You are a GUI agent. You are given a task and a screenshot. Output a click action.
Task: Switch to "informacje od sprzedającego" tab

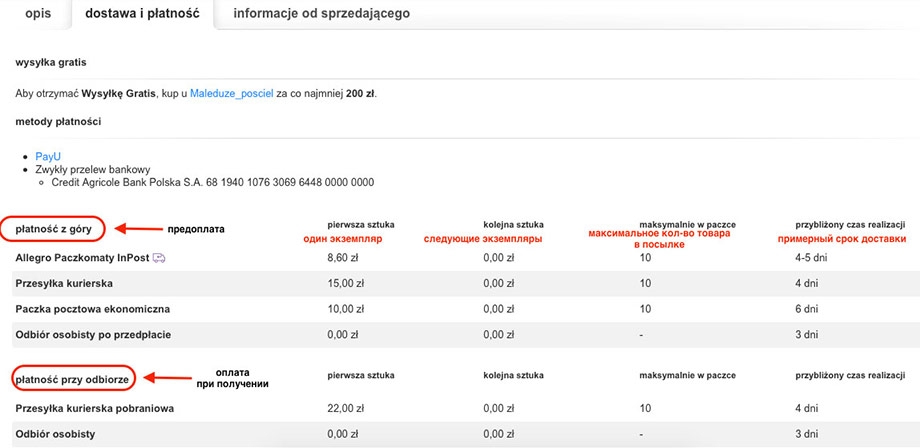[x=321, y=14]
